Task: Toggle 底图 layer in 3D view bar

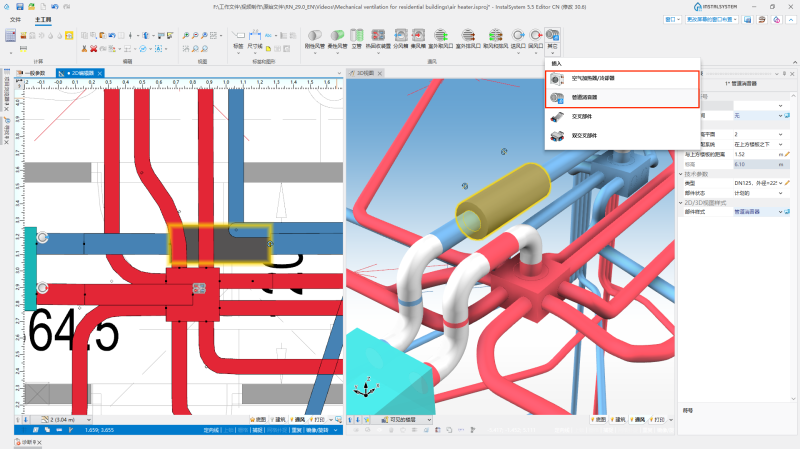Action: coord(598,419)
